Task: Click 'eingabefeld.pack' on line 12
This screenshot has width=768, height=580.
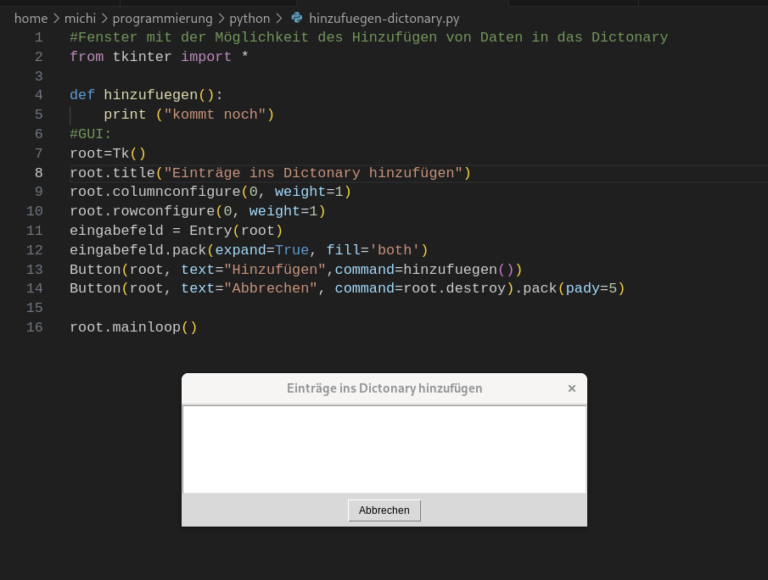Action: coord(138,250)
